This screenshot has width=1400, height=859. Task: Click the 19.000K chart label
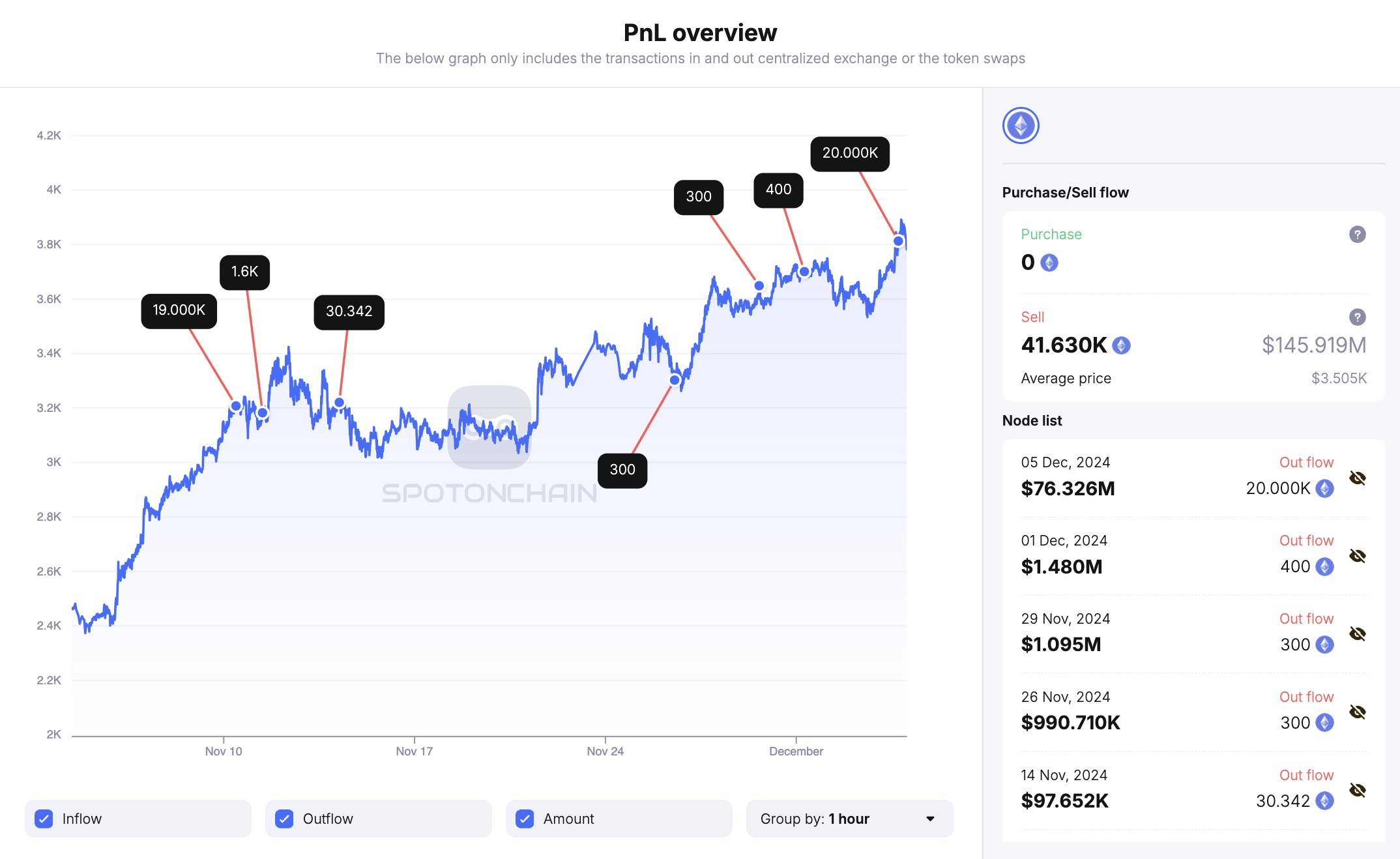pos(179,310)
